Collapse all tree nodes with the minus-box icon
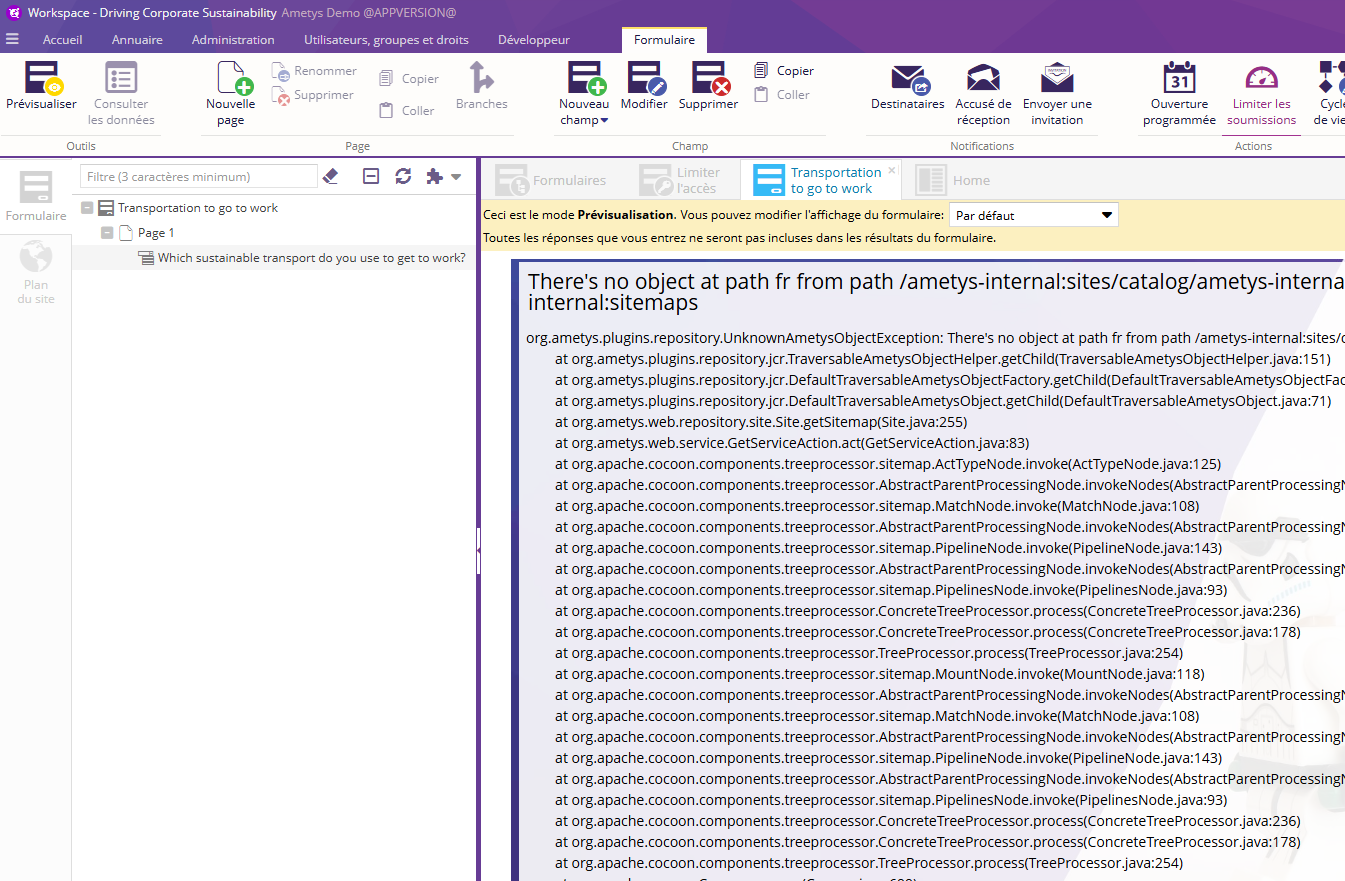1345x881 pixels. pyautogui.click(x=371, y=176)
